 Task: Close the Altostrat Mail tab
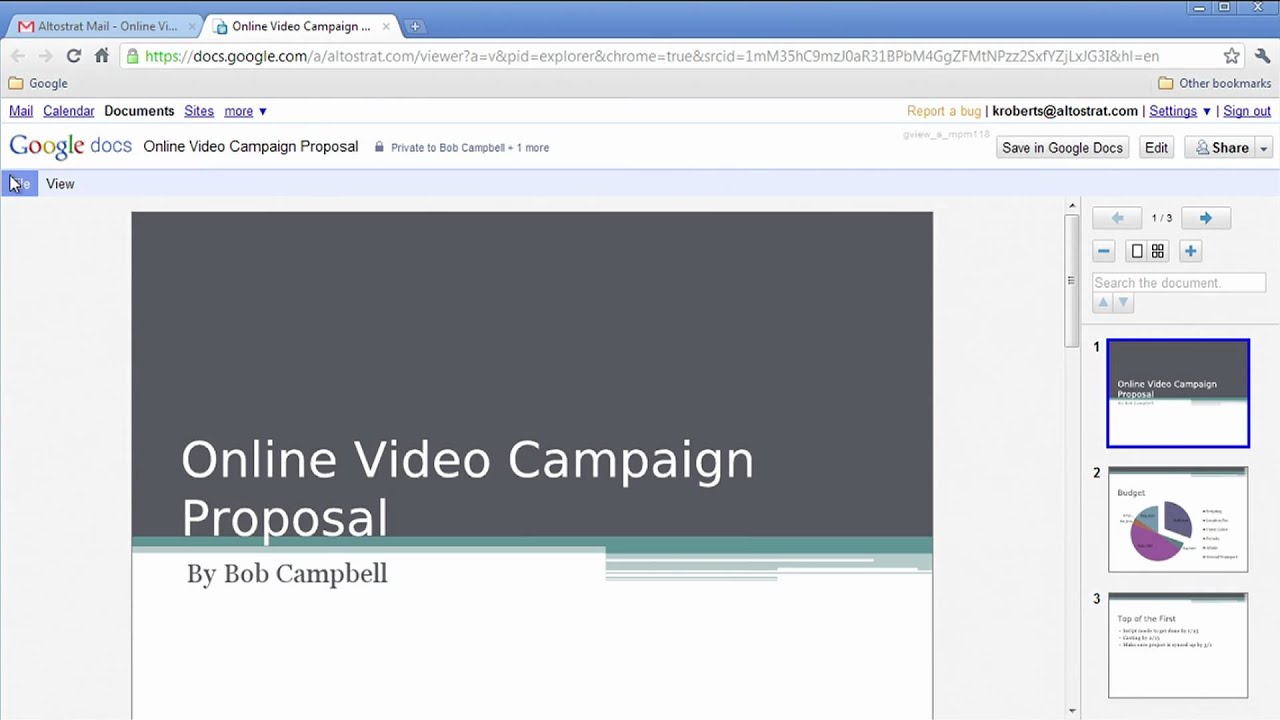pyautogui.click(x=192, y=26)
